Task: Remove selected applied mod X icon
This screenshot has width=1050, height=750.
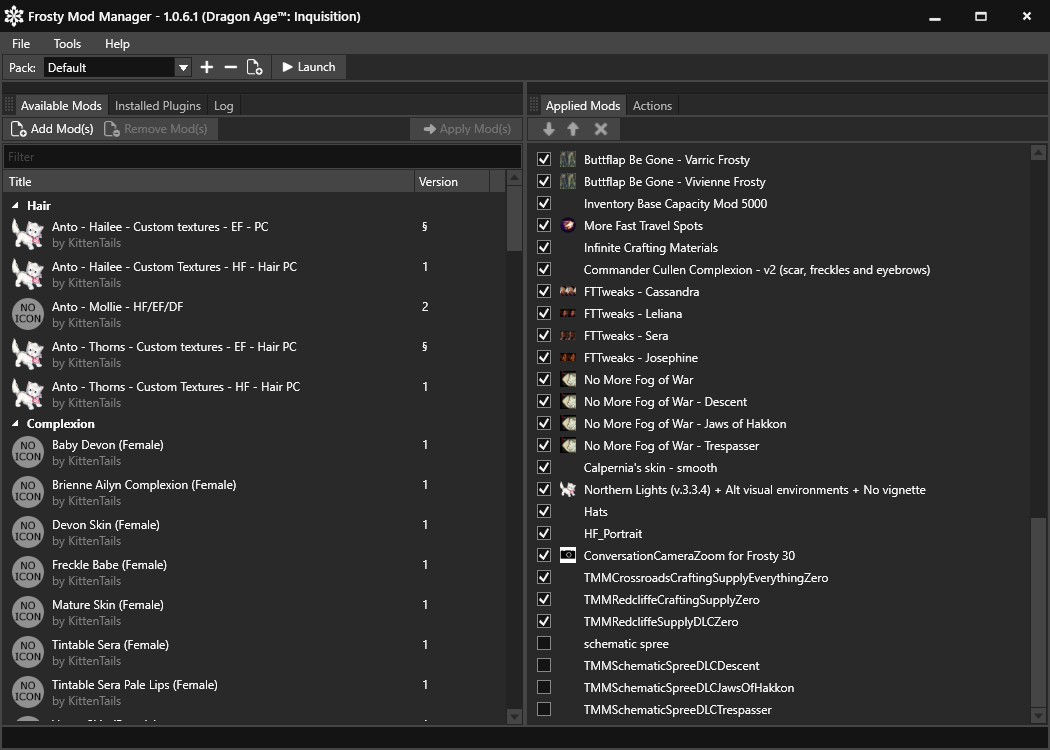Action: click(x=601, y=129)
